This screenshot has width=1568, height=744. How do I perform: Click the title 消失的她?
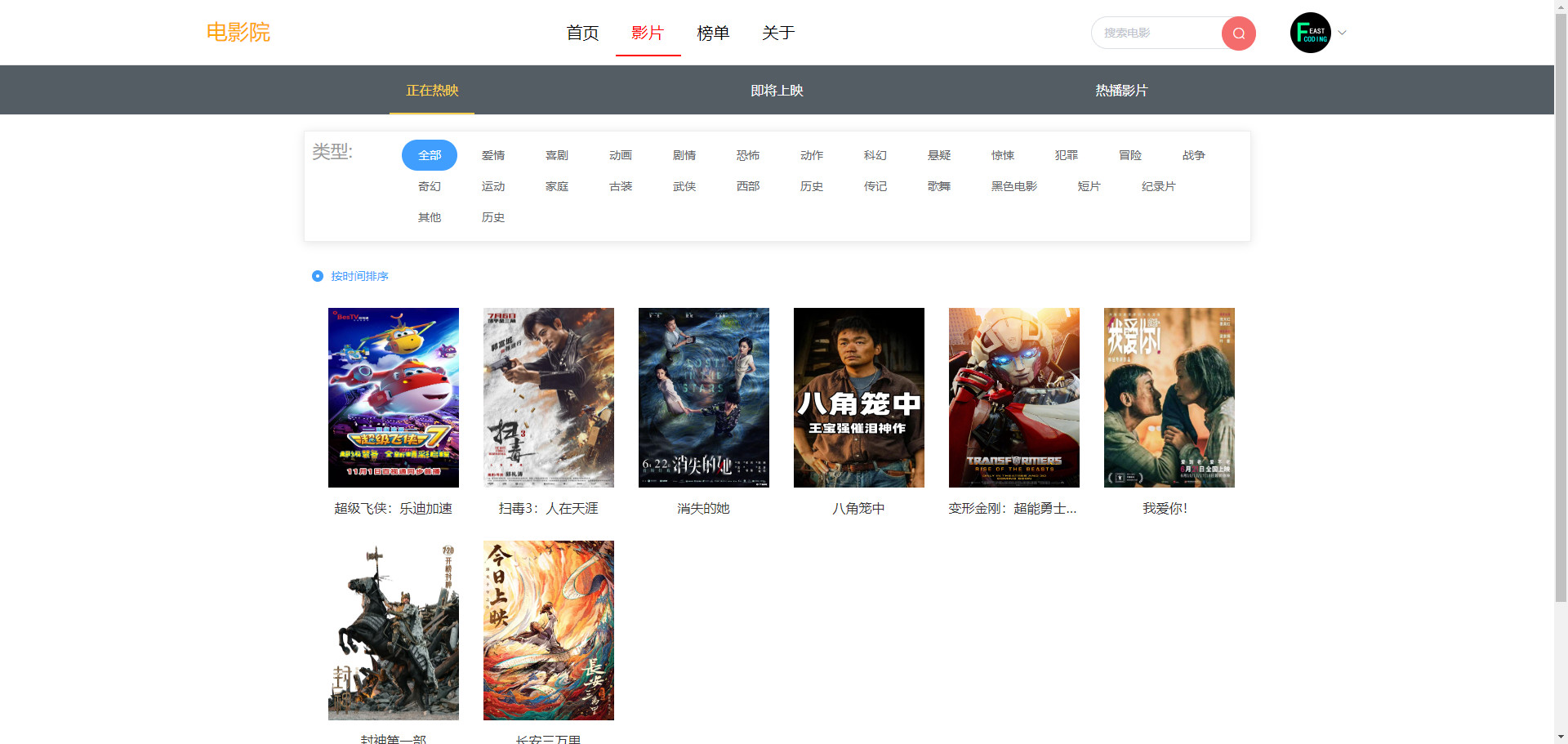coord(704,508)
